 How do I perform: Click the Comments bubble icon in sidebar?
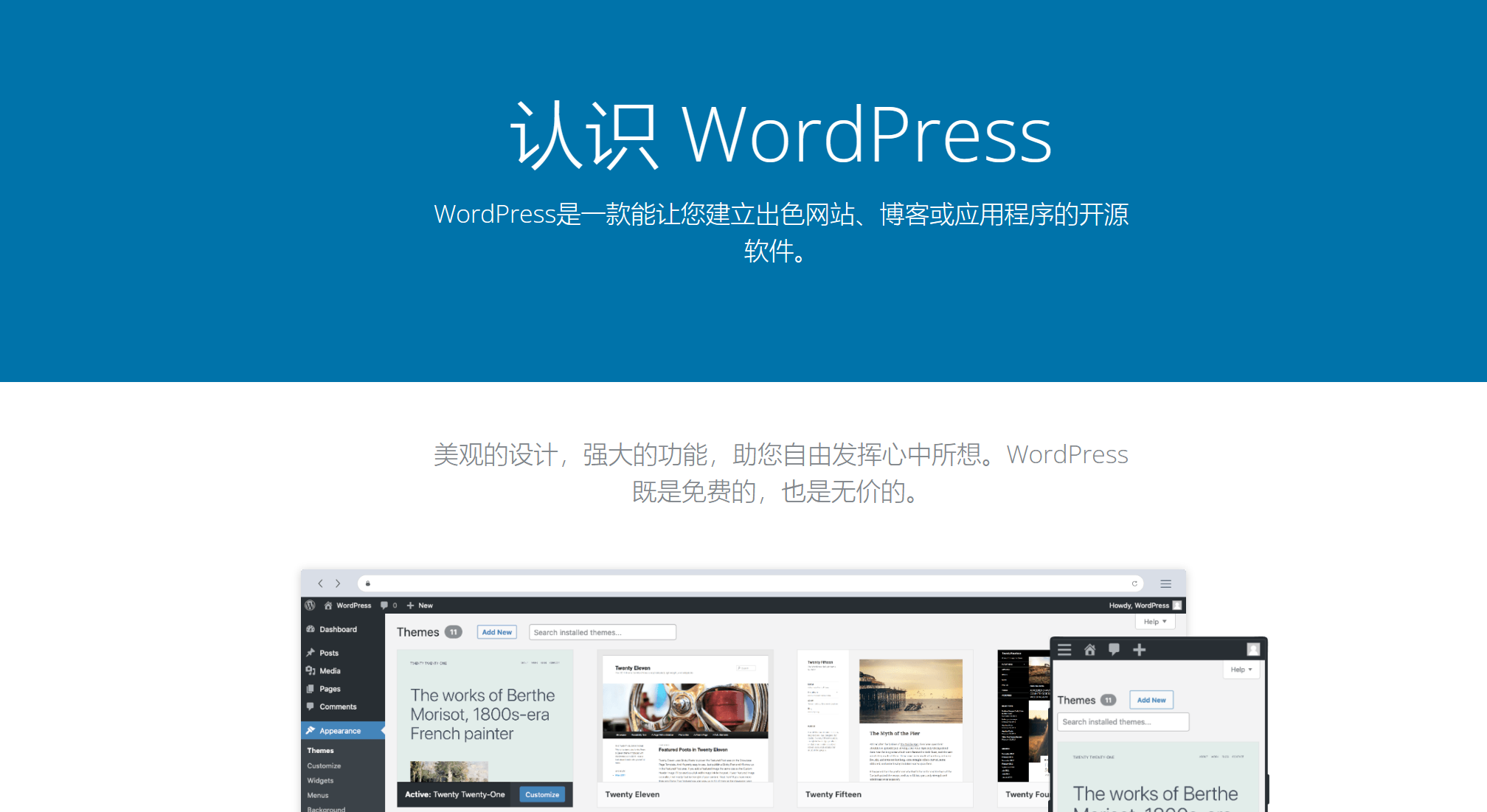point(311,707)
